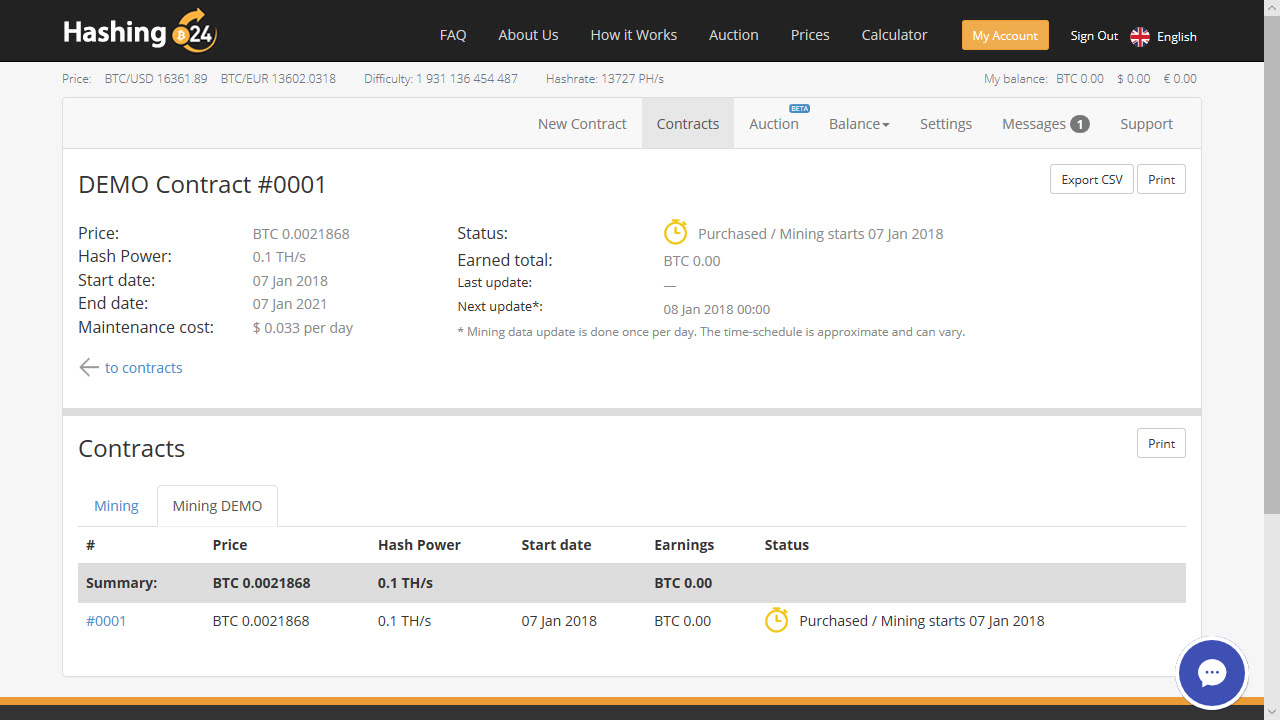Sign Out of the account
The width and height of the screenshot is (1280, 720).
tap(1094, 36)
